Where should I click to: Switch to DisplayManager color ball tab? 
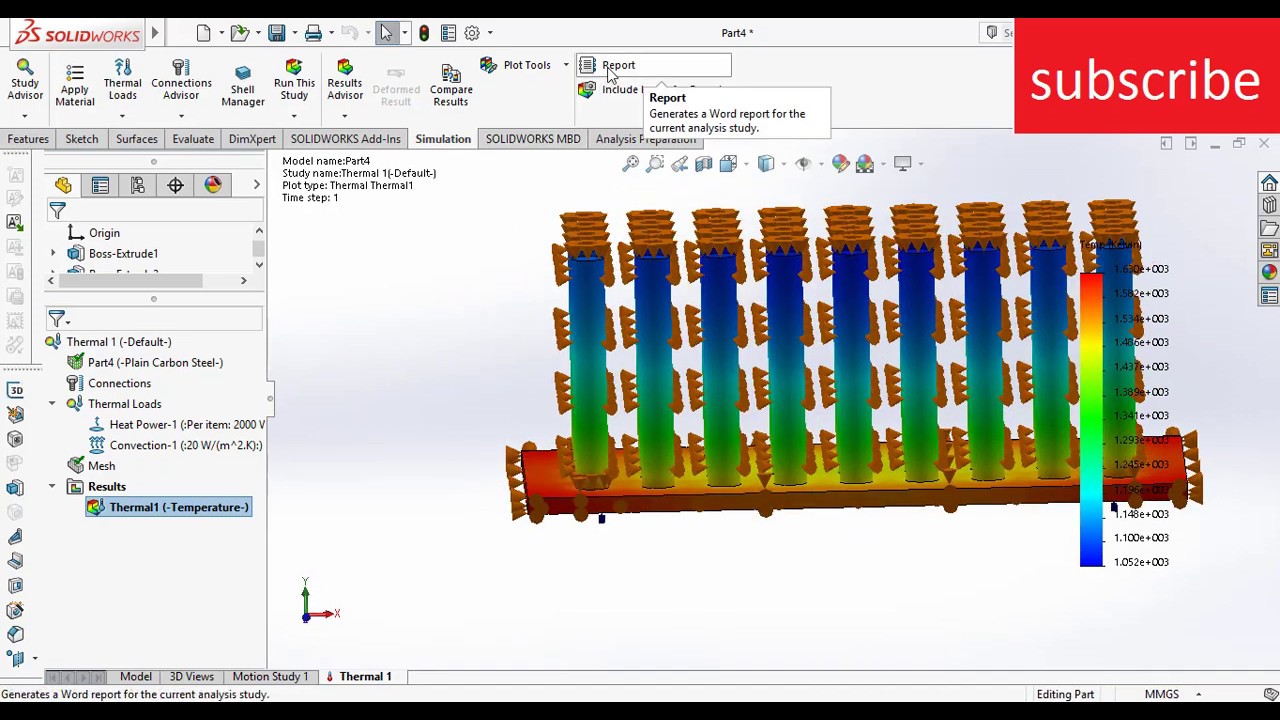(x=213, y=185)
